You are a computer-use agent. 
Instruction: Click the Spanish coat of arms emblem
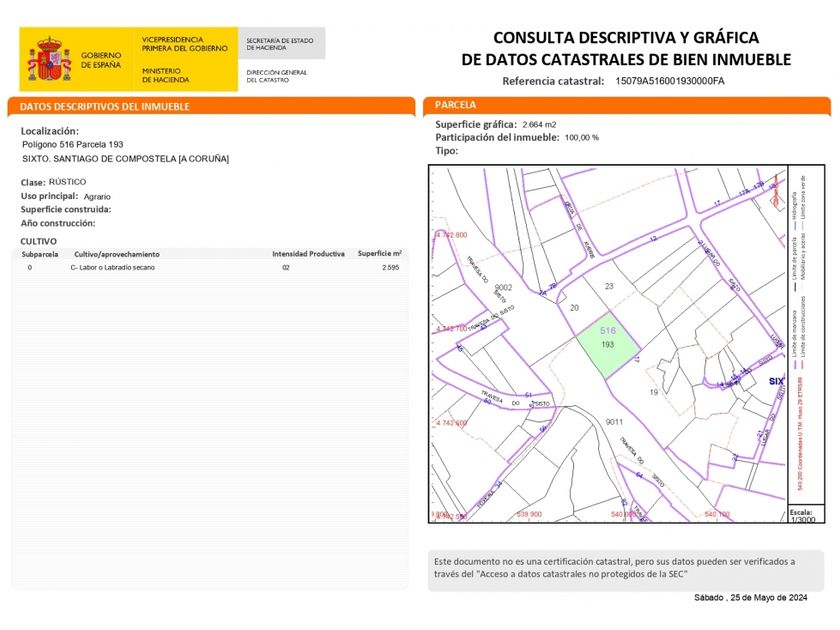pyautogui.click(x=49, y=59)
